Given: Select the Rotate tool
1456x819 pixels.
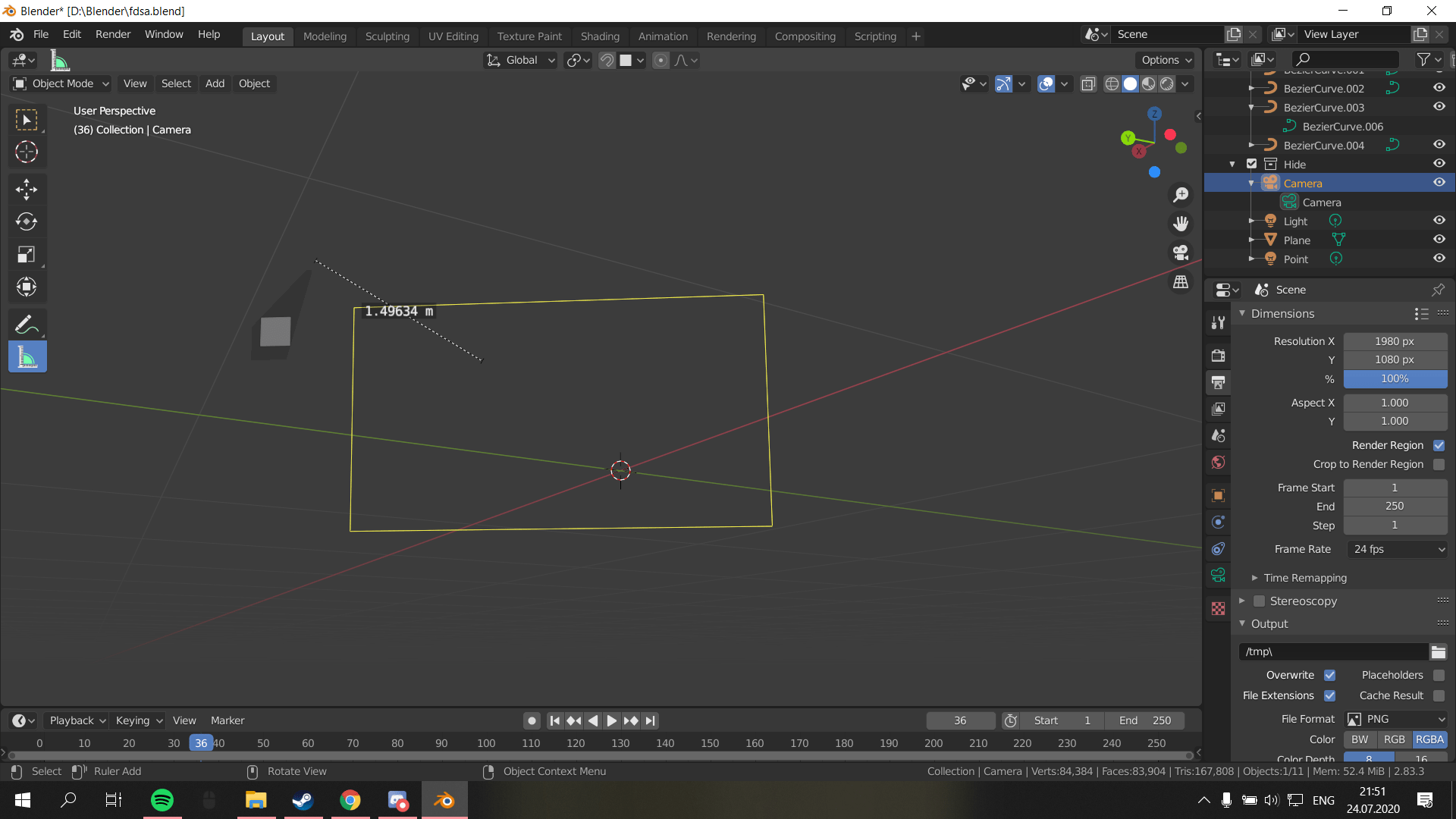Looking at the screenshot, I should (27, 221).
